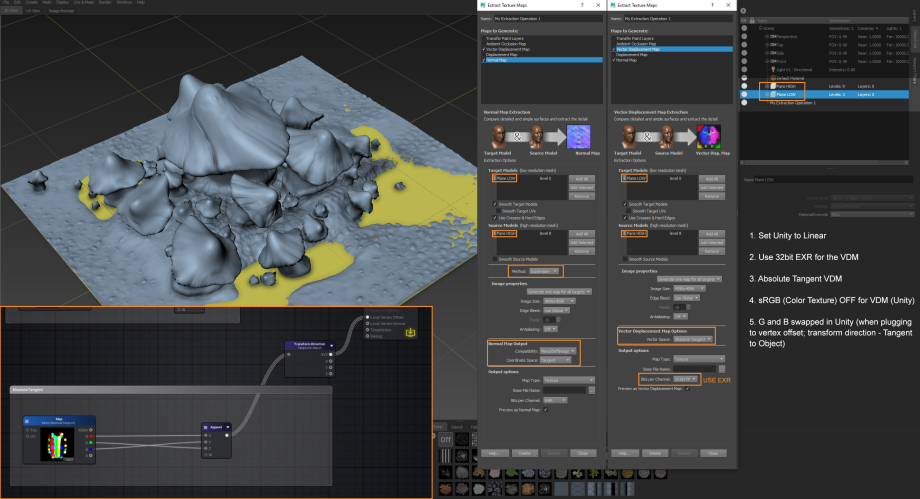The height and width of the screenshot is (499, 920).
Task: Click the Top camera icon in Object List
Action: 773,45
